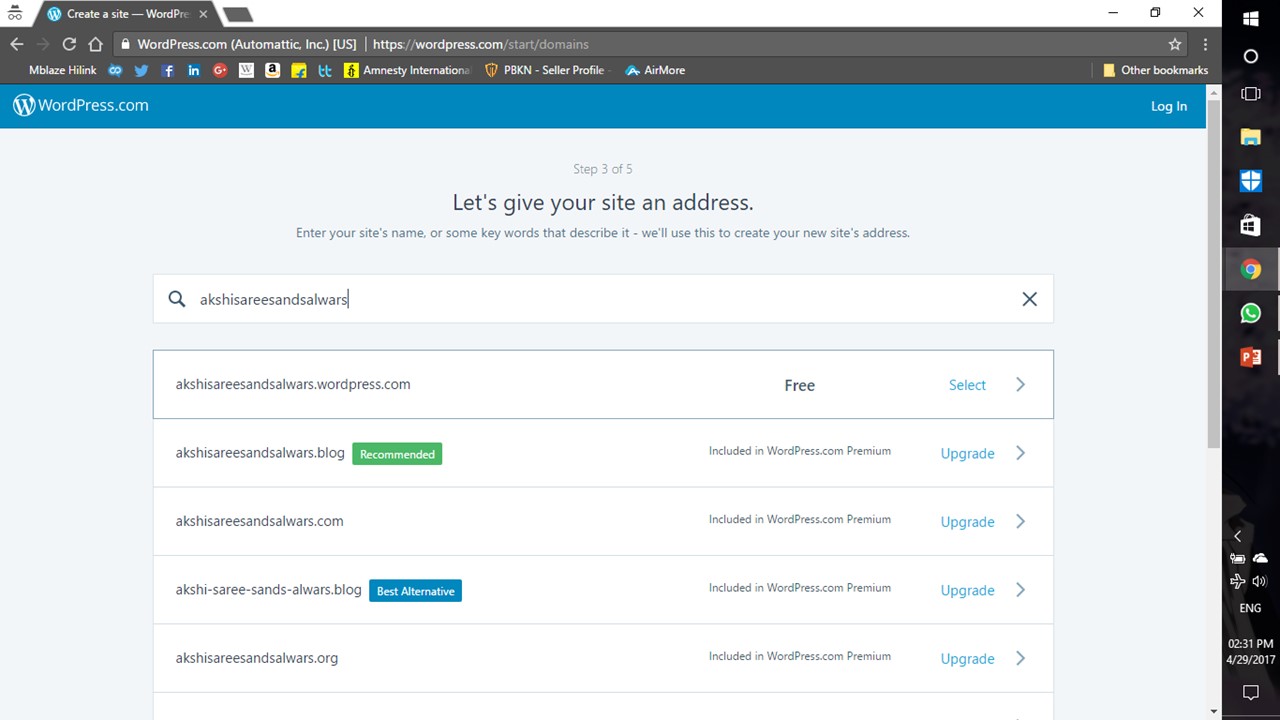Screen dimensions: 1280x720
Task: Open WhatsApp from the taskbar
Action: (x=1250, y=313)
